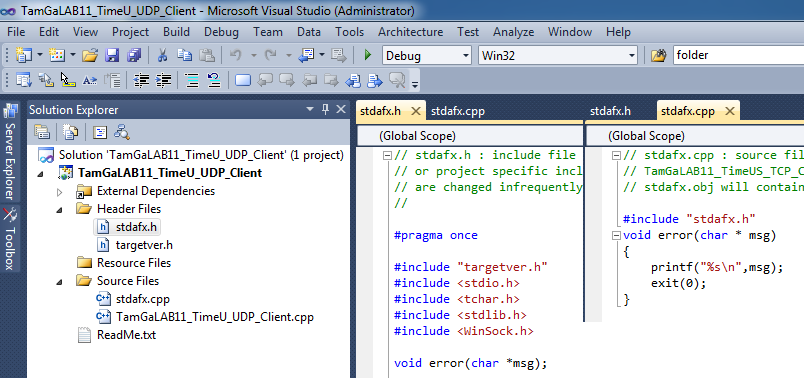Click the Display Parameter Info icon
804x378 pixels.
click(x=46, y=80)
